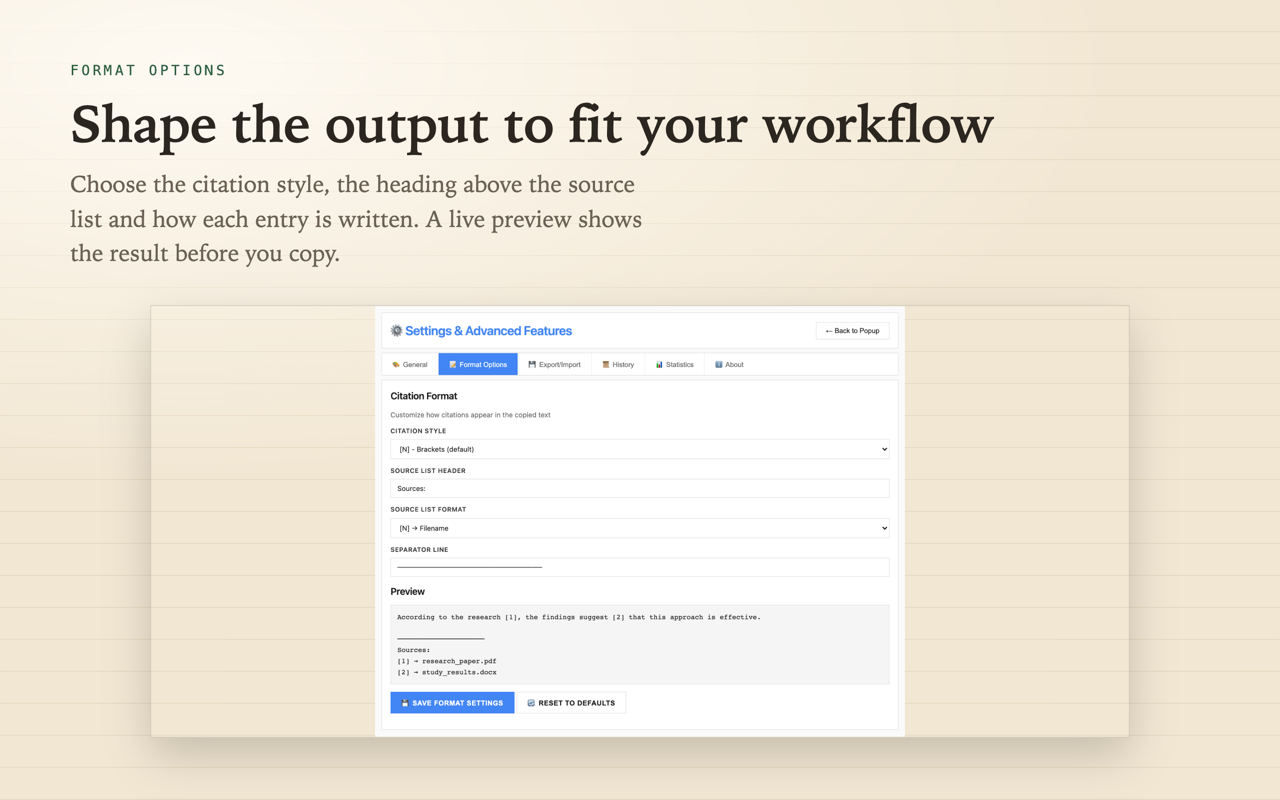This screenshot has width=1280, height=800.
Task: Click the gear icon beside Settings & Advanced Features
Action: click(396, 331)
